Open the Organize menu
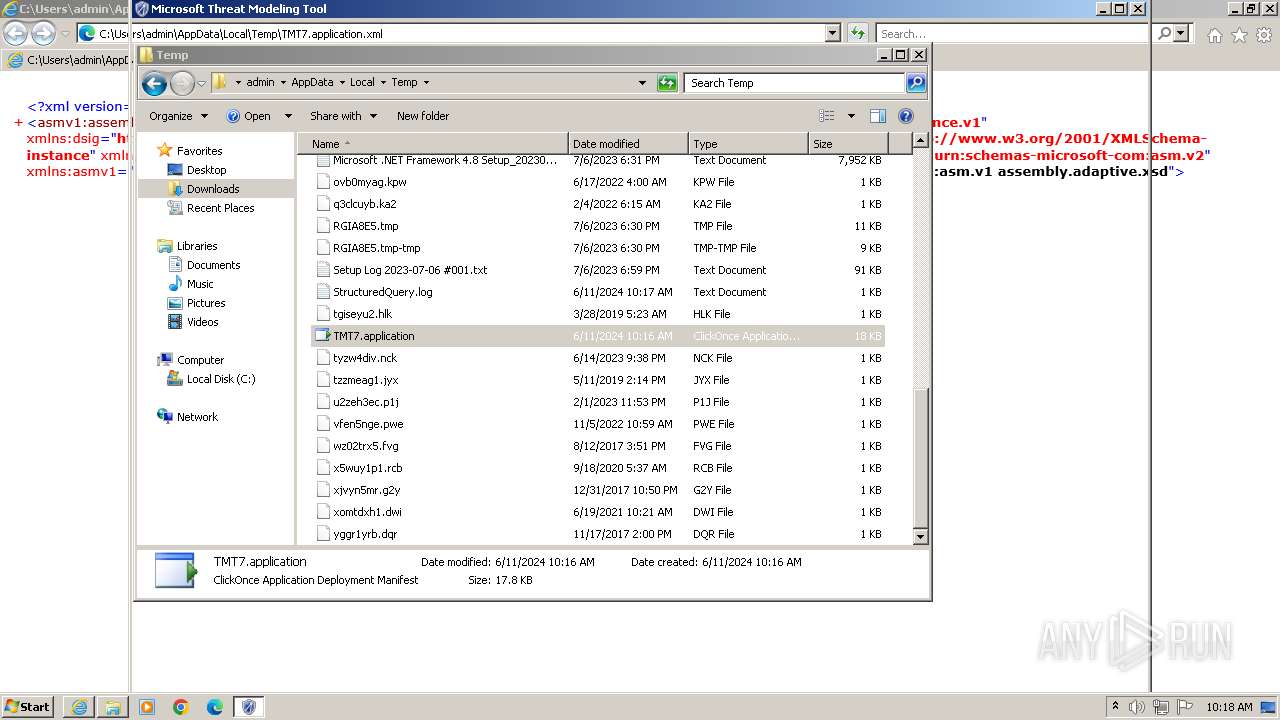The height and width of the screenshot is (720, 1280). (x=178, y=116)
